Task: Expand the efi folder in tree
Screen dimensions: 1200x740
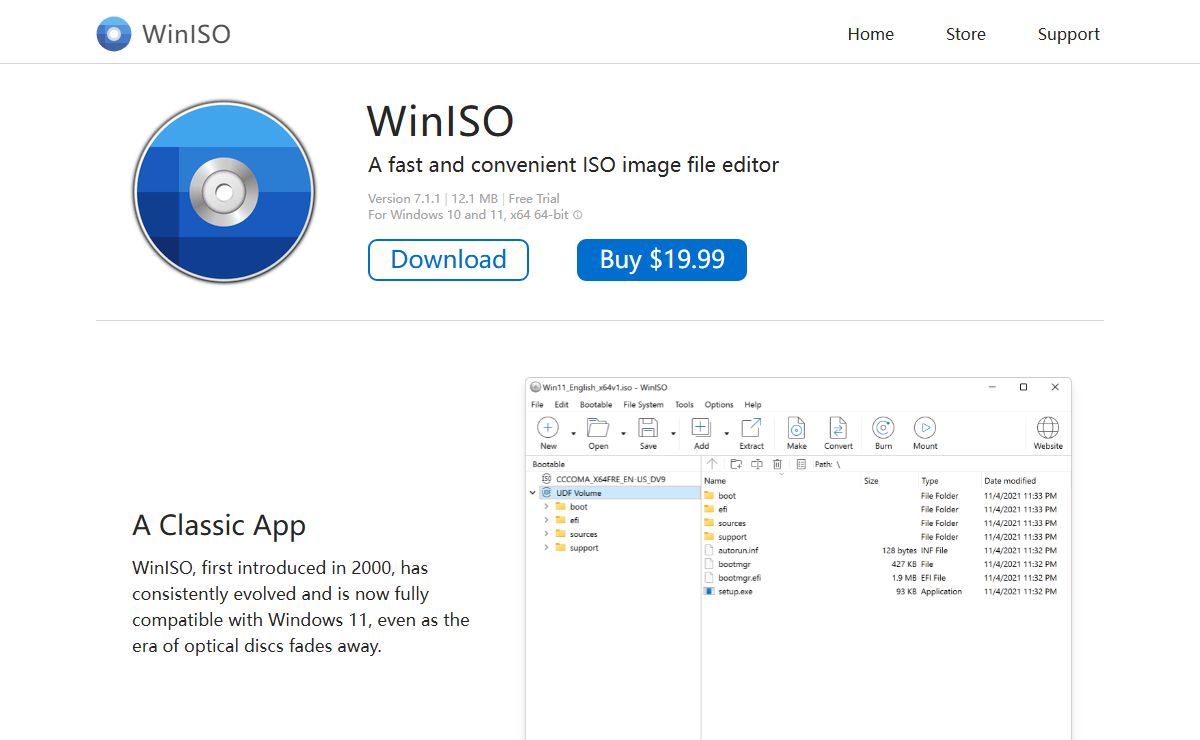Action: click(546, 520)
